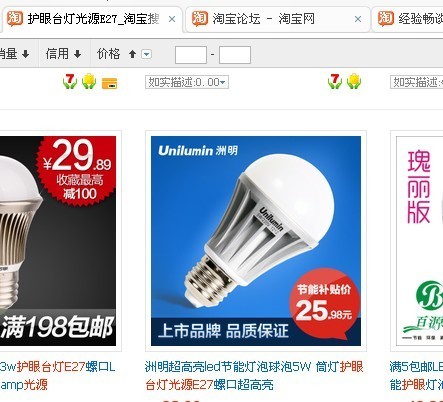
Task: Click the first item's yellow flower guarantee icon
Action: coord(89,81)
